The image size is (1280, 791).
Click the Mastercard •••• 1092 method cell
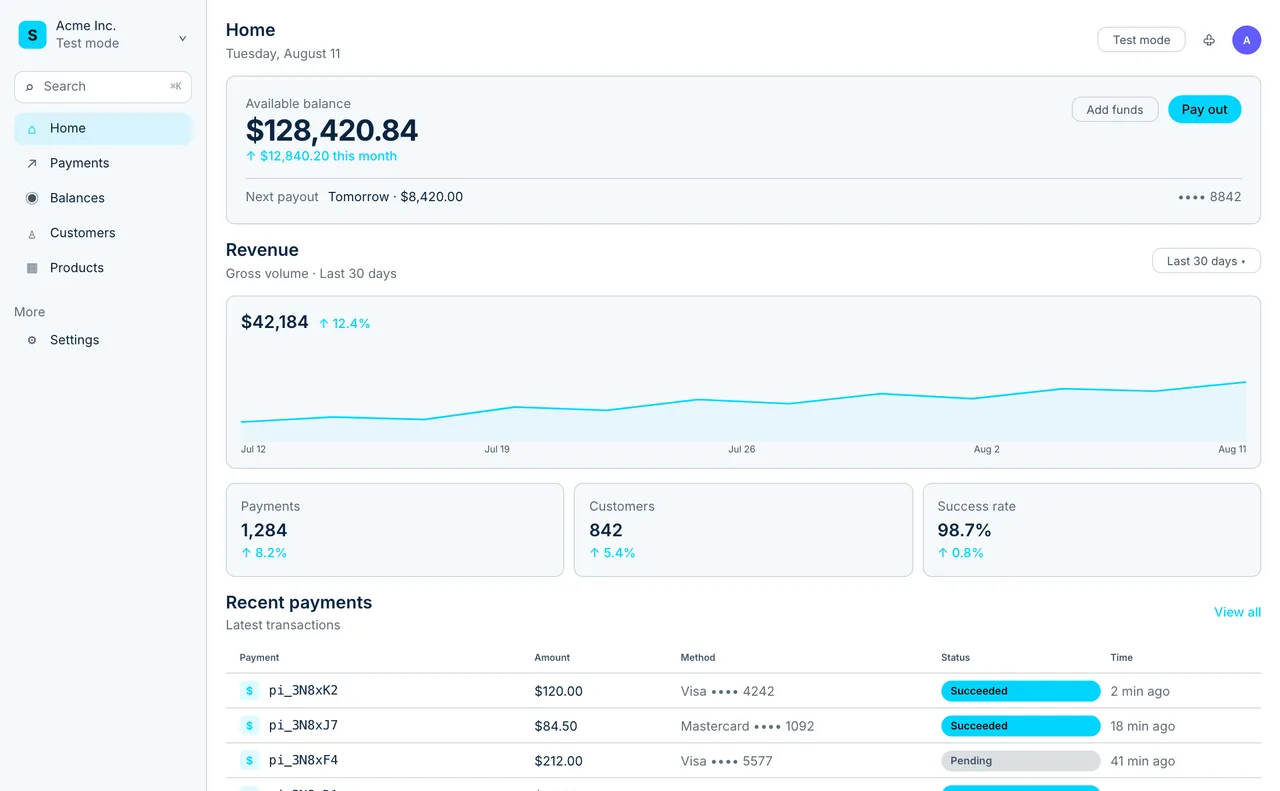[x=747, y=726]
